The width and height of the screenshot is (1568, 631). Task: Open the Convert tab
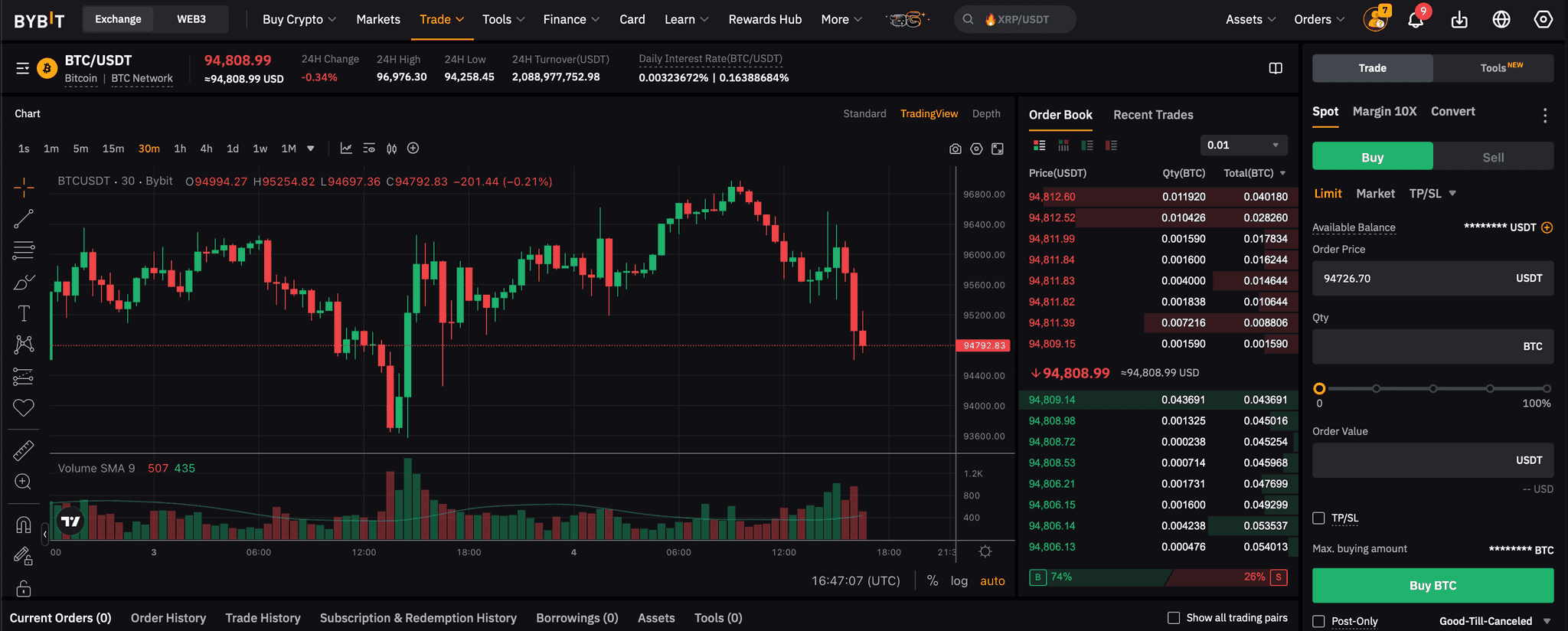tap(1452, 111)
